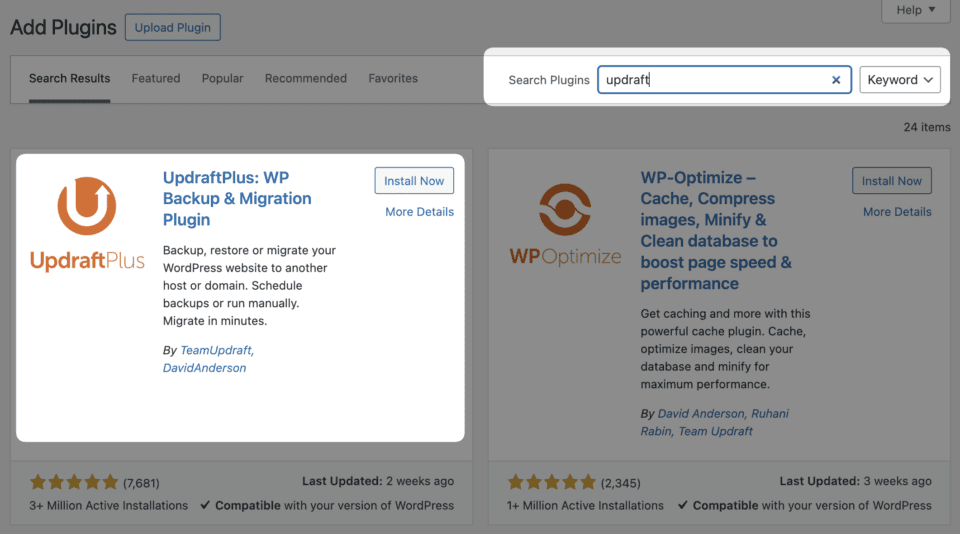Image resolution: width=960 pixels, height=534 pixels.
Task: Open the WP-Optimize plugin title link
Action: click(x=716, y=230)
